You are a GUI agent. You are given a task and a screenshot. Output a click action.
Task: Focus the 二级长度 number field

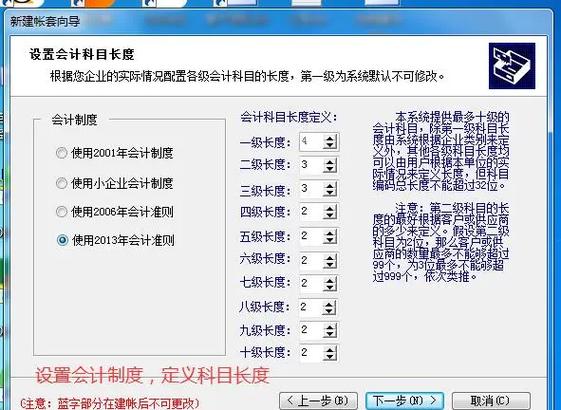point(311,165)
